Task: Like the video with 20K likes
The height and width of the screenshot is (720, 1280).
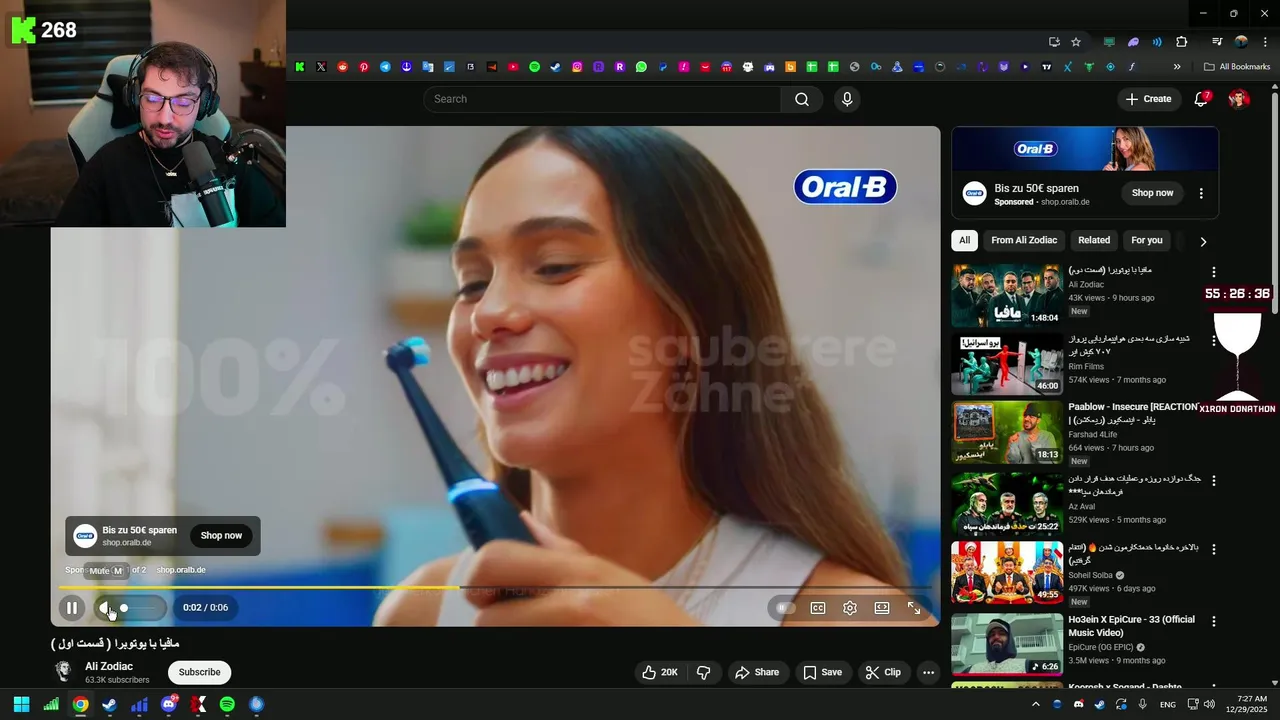Action: pos(660,672)
